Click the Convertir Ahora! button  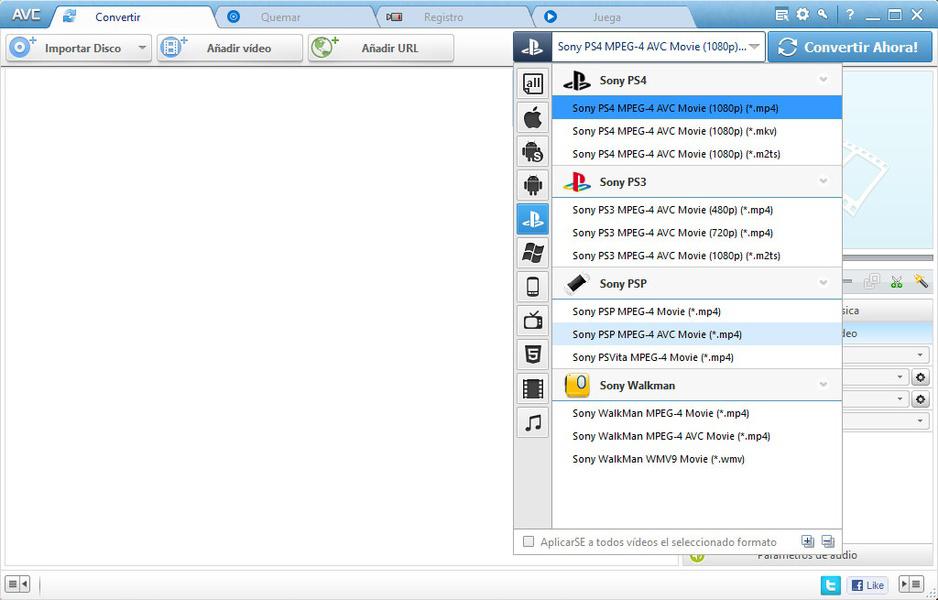[849, 47]
